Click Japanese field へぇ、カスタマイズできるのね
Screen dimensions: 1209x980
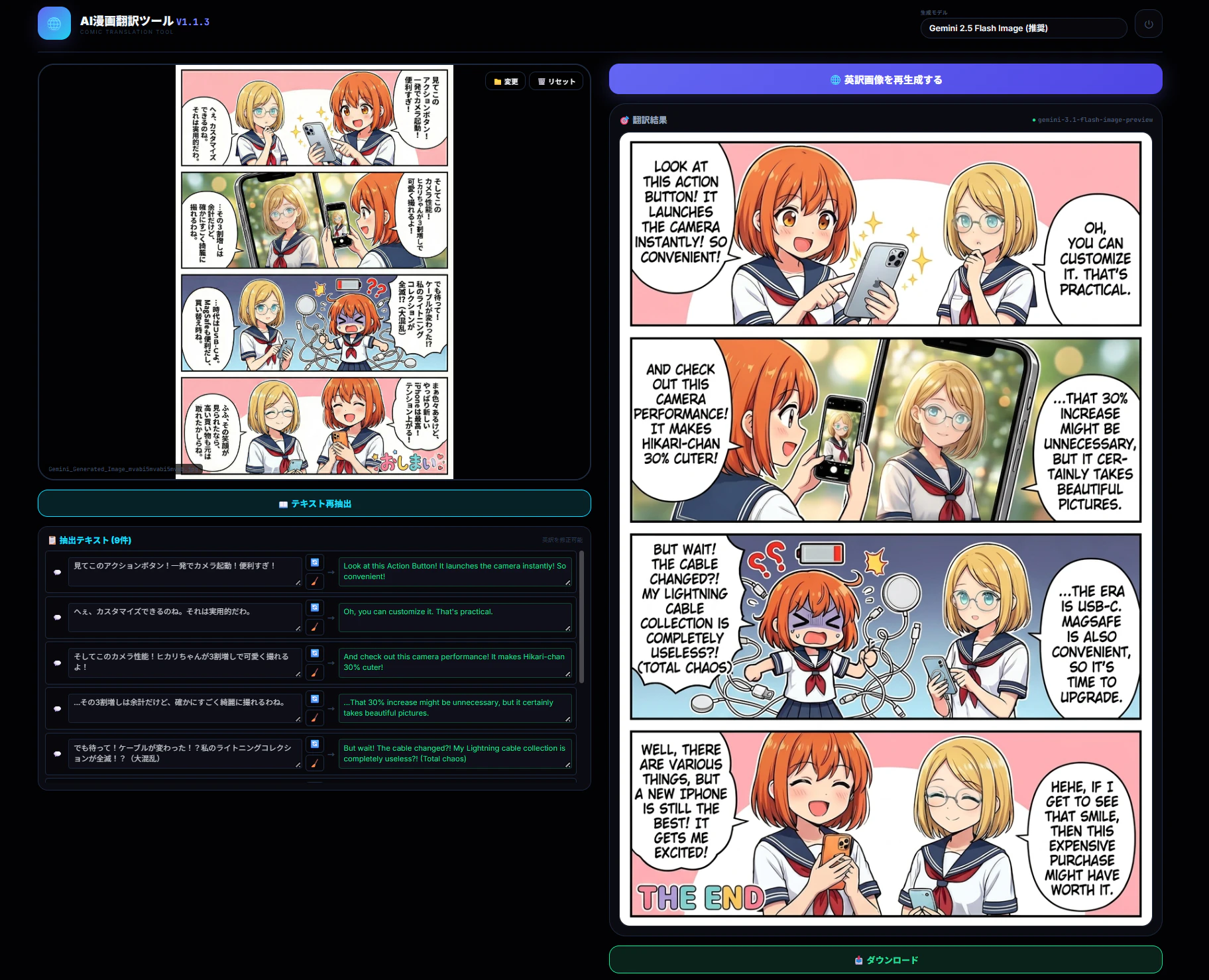coord(185,618)
